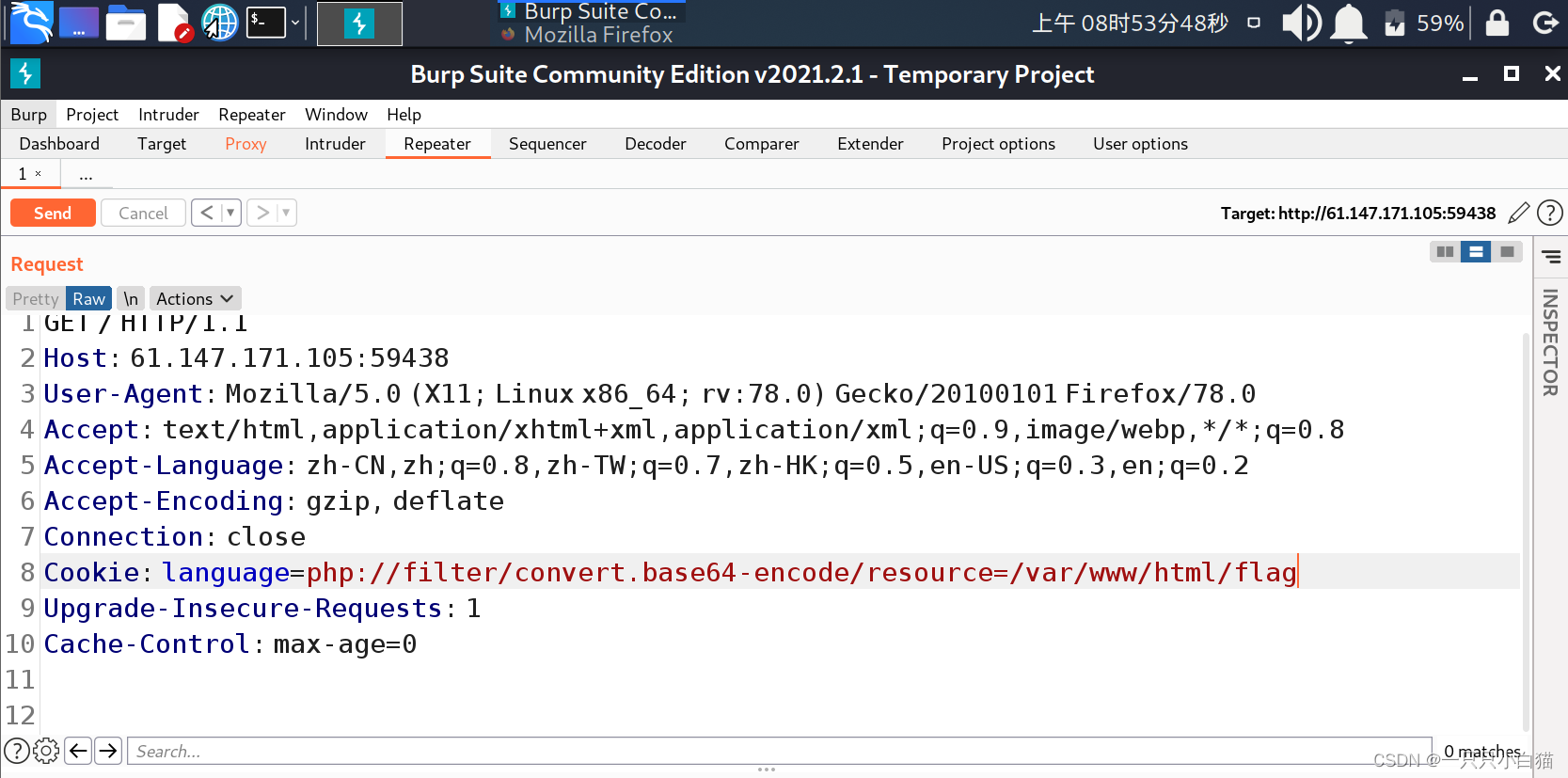Screen dimensions: 1568x778
Task: Open the Repeater menu in the menu bar
Action: pos(252,115)
